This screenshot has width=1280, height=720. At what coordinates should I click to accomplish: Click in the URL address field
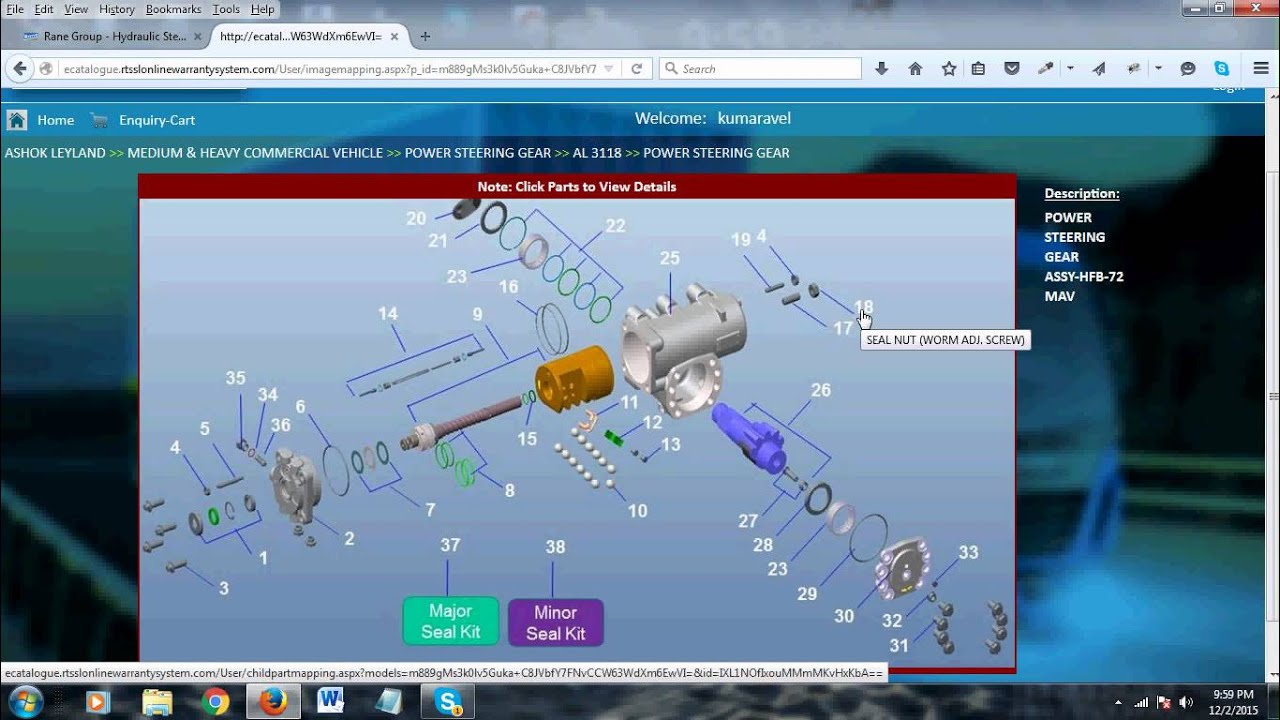point(330,69)
